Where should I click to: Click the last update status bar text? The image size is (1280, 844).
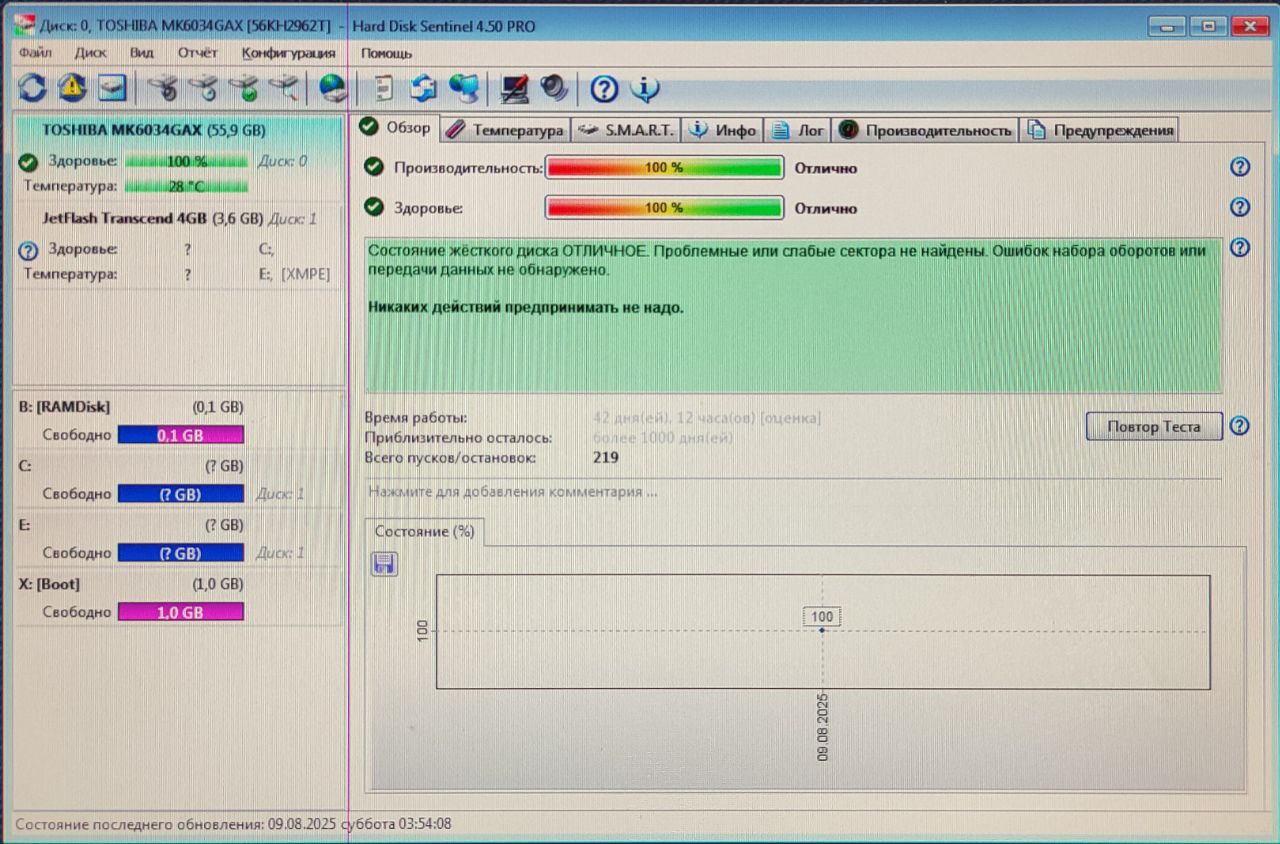233,824
